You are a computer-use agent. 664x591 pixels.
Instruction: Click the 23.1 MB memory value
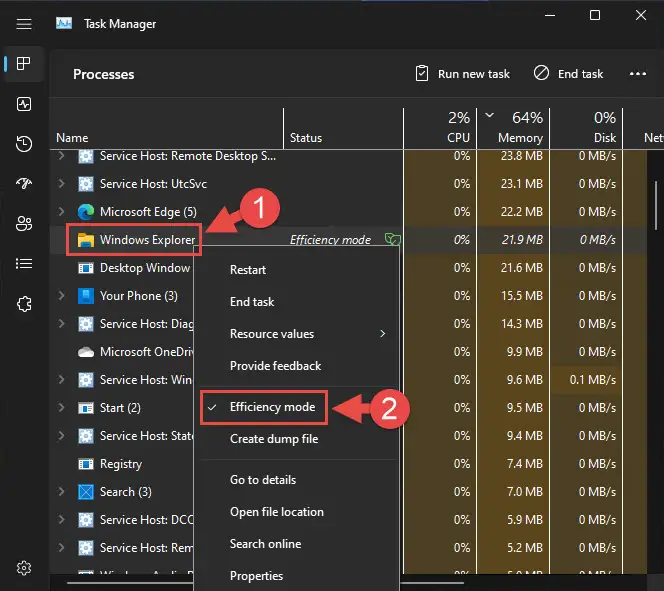pyautogui.click(x=521, y=184)
